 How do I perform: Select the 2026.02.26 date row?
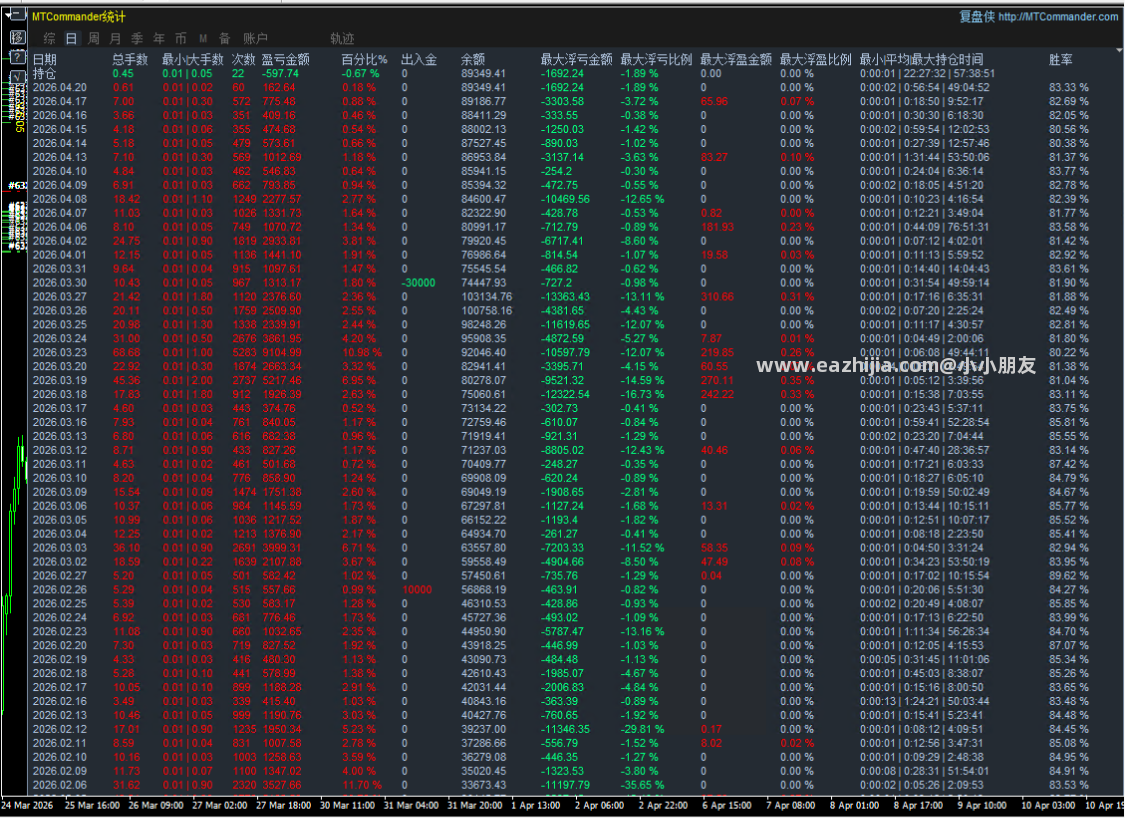60,590
